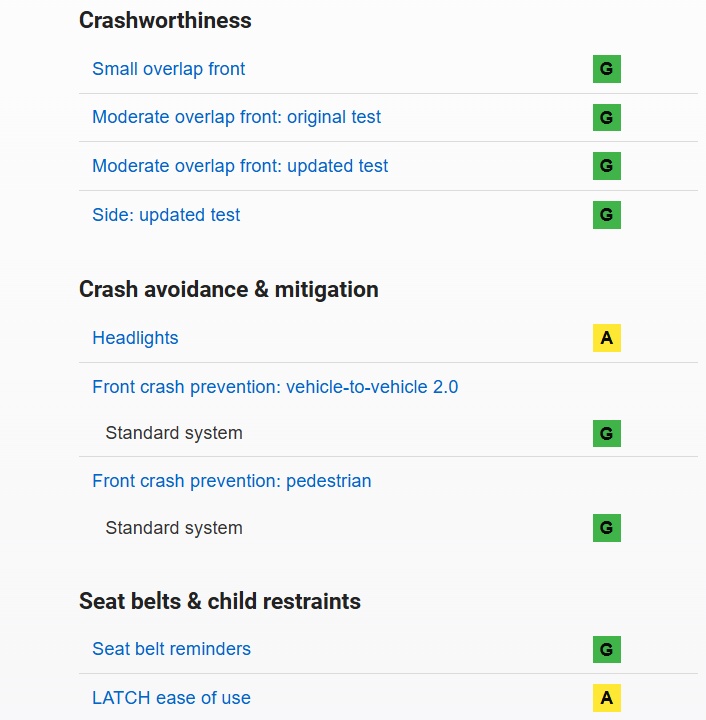The image size is (706, 720).
Task: Click the G badge under vehicle-to-vehicle Standard system
Action: pos(606,433)
